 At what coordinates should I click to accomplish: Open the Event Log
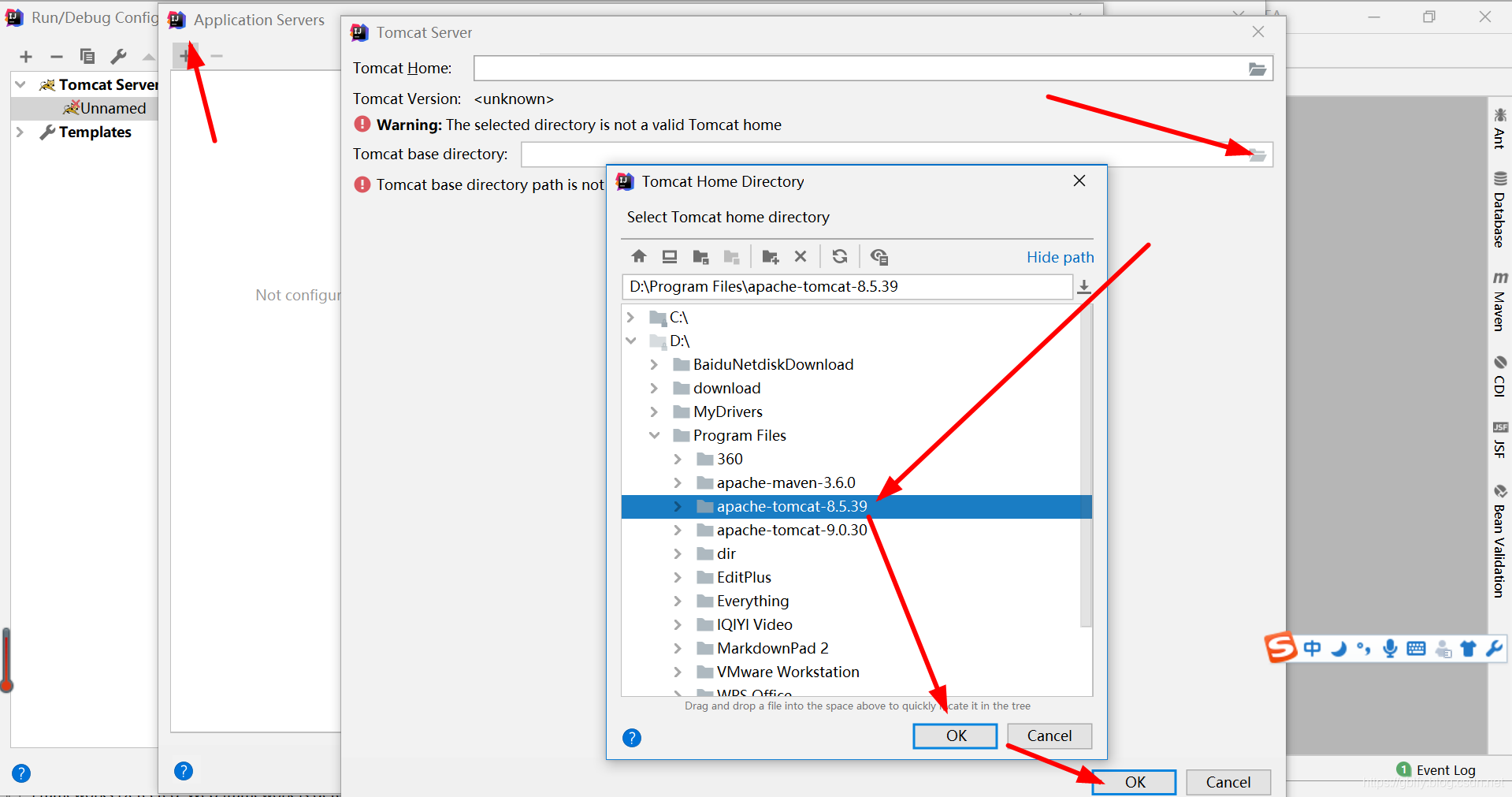point(1436,770)
